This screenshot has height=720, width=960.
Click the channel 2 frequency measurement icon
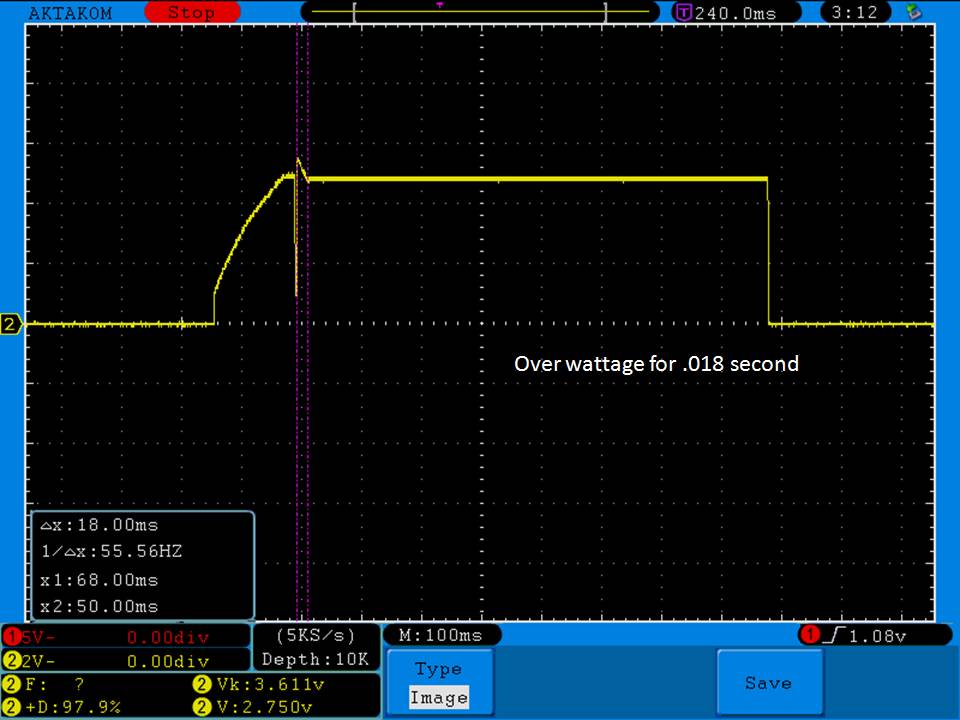pyautogui.click(x=12, y=686)
